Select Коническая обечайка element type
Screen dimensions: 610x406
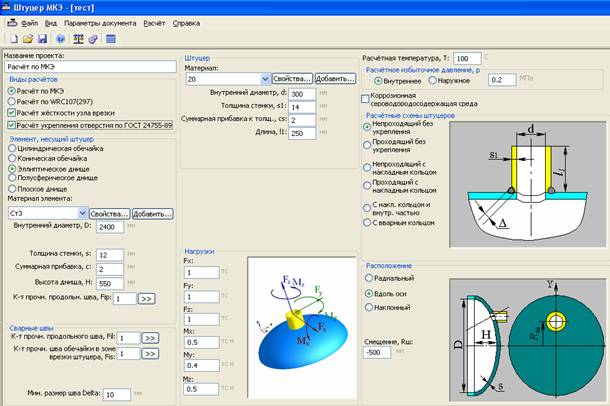pyautogui.click(x=12, y=158)
